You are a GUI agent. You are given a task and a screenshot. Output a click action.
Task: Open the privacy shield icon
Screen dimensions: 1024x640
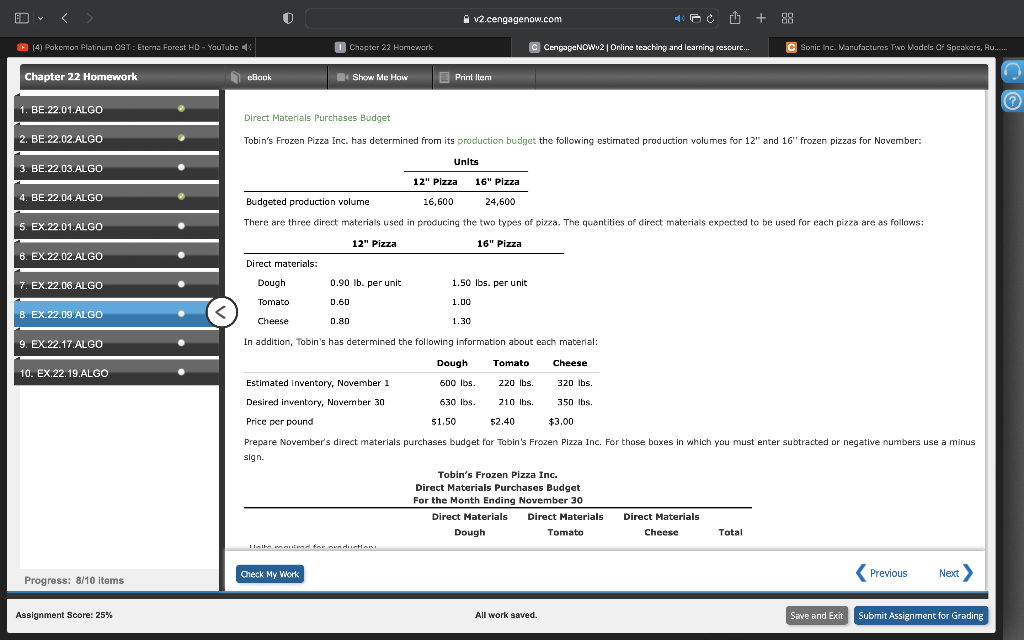(x=287, y=18)
